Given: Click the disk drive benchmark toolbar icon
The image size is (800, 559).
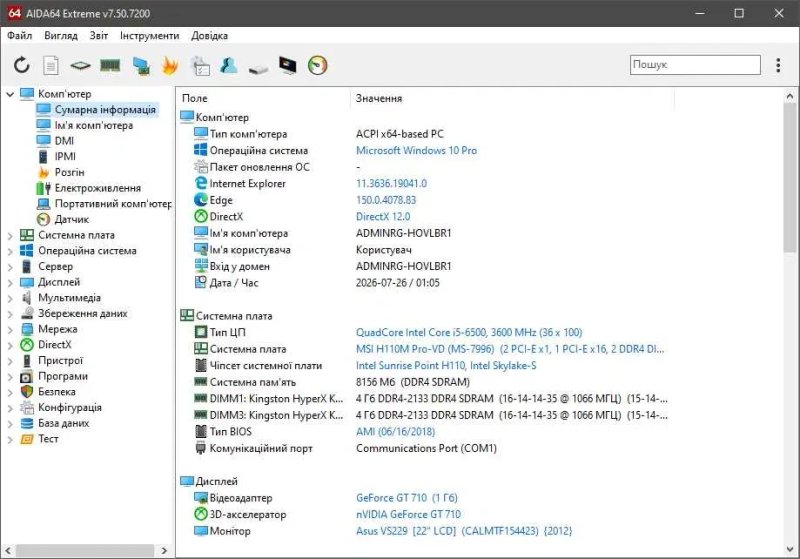Looking at the screenshot, I should pos(258,68).
